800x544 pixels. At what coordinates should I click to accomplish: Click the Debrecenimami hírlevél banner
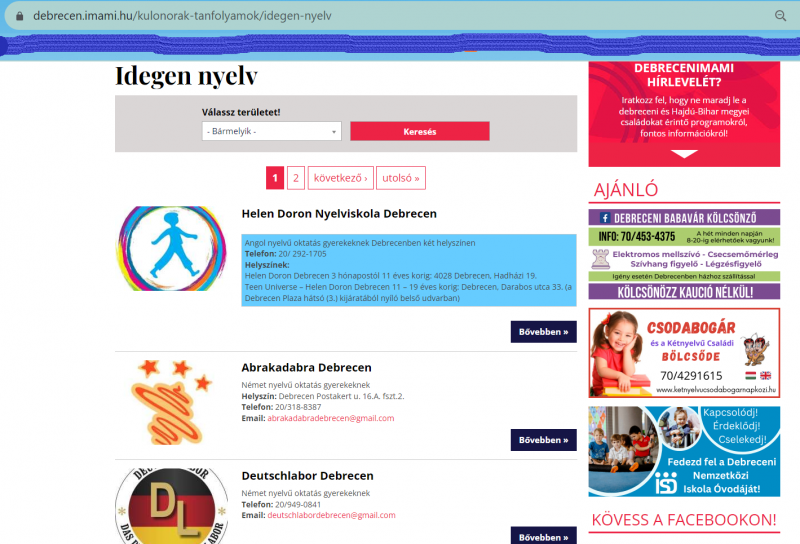684,114
